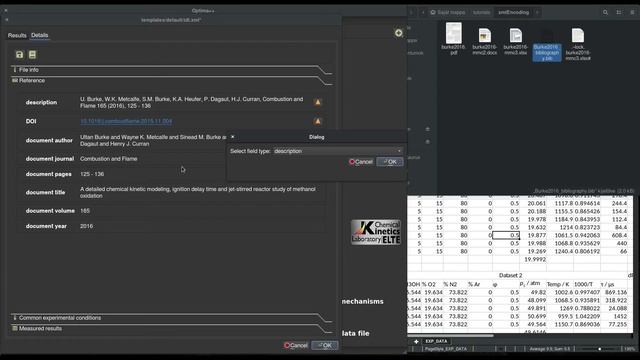Click the zoom percentage in spreadsheet status bar

coord(629,349)
